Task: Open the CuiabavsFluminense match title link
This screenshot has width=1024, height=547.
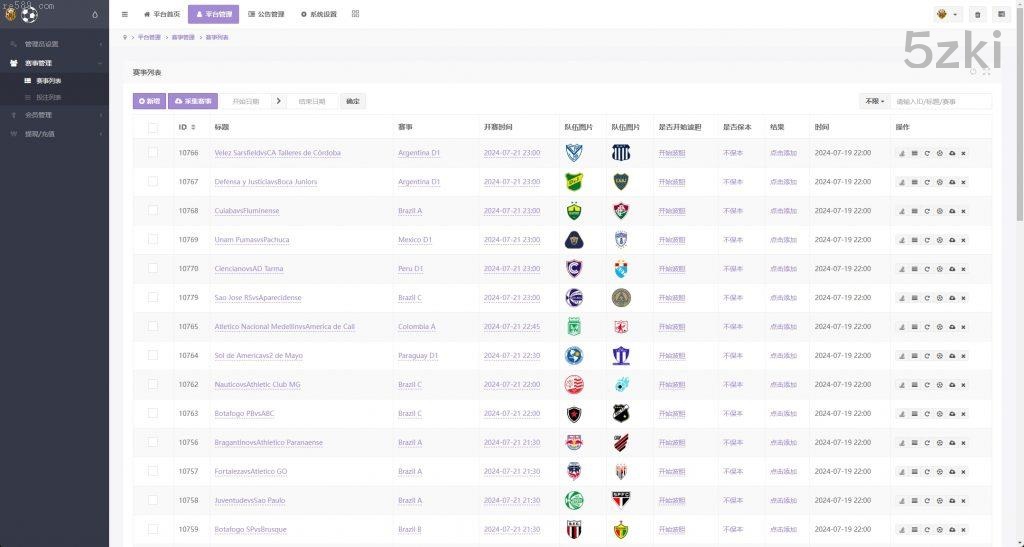Action: click(x=247, y=211)
